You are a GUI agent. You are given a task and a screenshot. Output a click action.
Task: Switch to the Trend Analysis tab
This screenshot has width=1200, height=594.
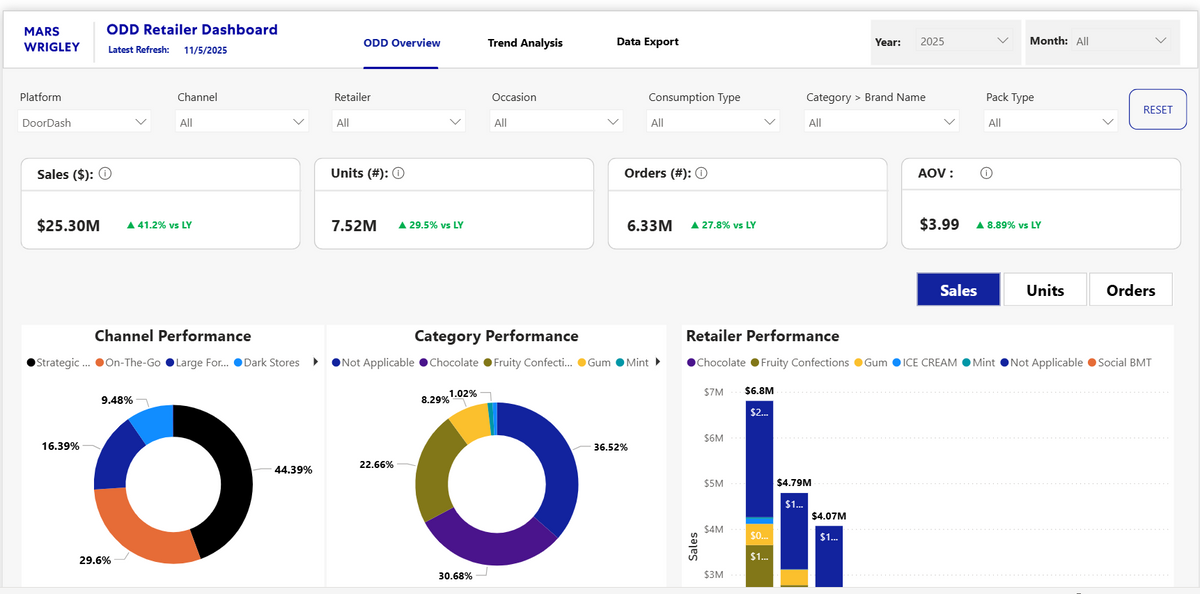[x=524, y=43]
